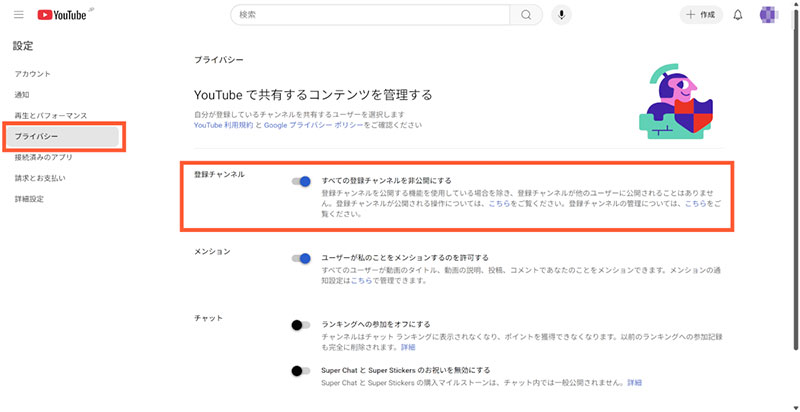Viewport: 800px width, 412px height.
Task: Toggle Super Chat お祝いを無効にする switch
Action: tap(301, 371)
